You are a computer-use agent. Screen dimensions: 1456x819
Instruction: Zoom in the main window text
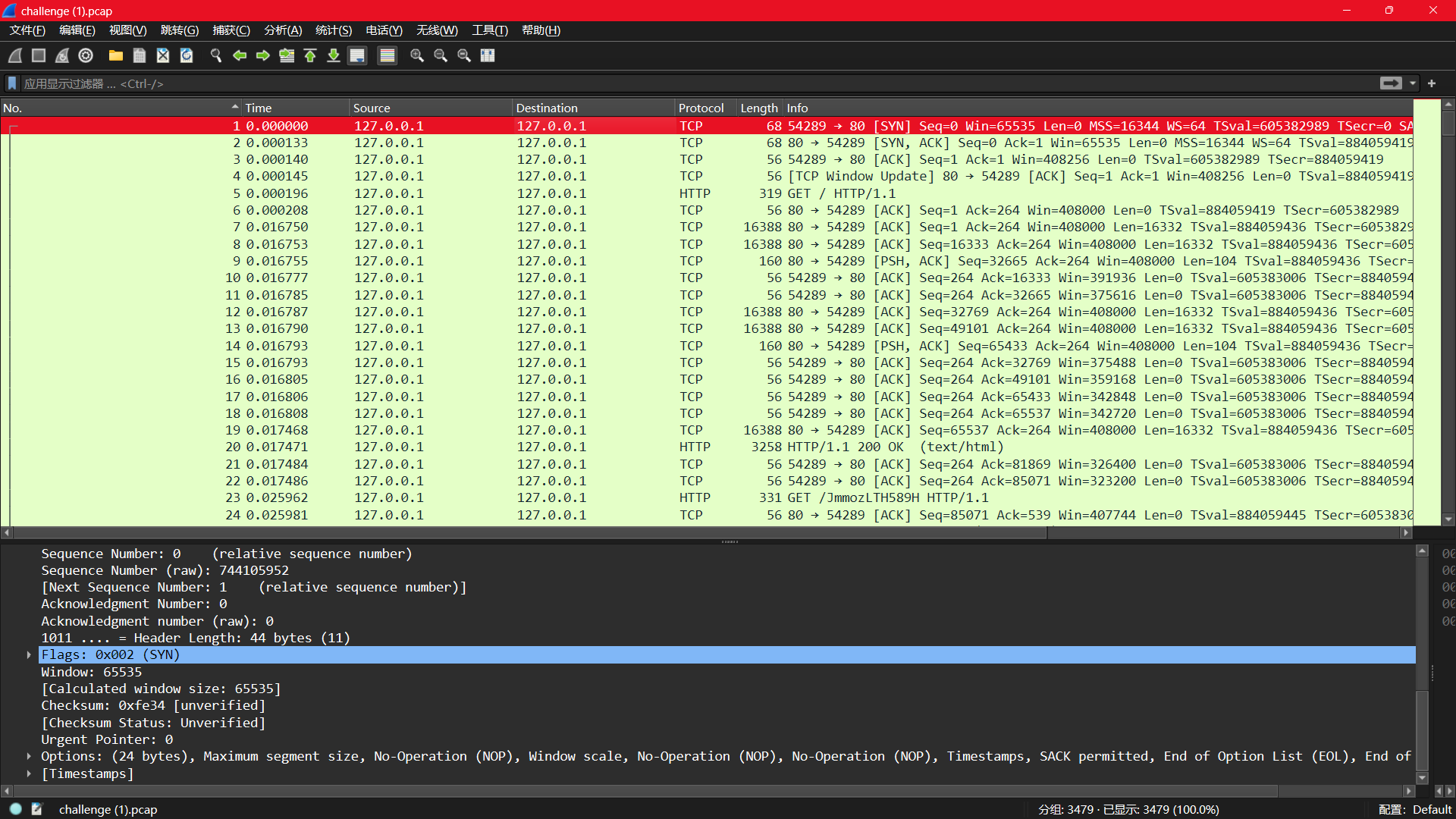click(417, 55)
